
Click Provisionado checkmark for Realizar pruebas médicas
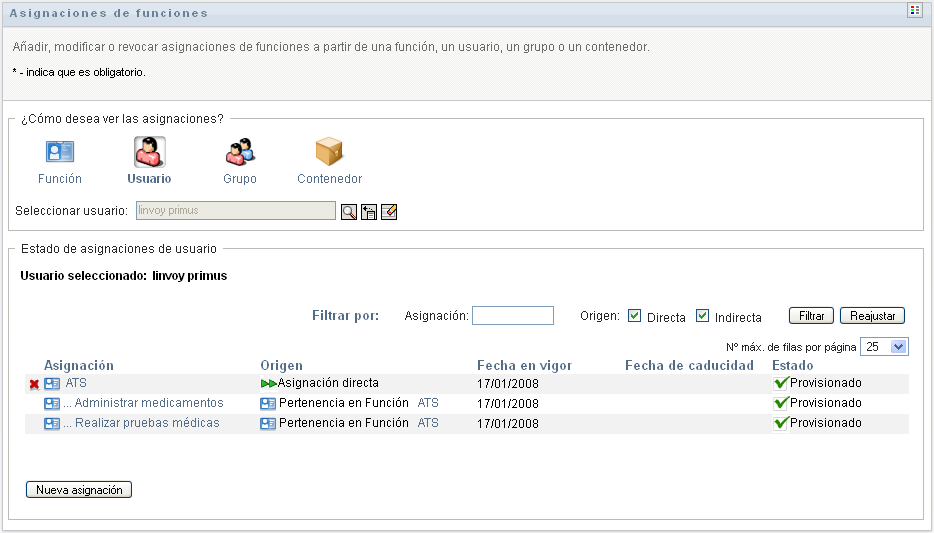(x=781, y=423)
